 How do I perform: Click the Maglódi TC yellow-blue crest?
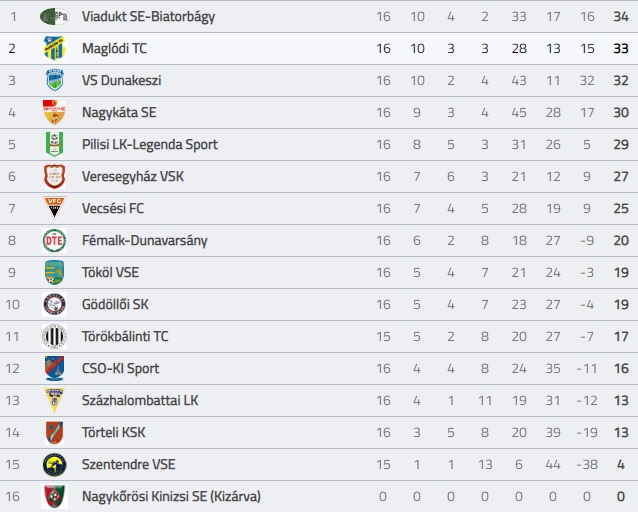tap(55, 48)
